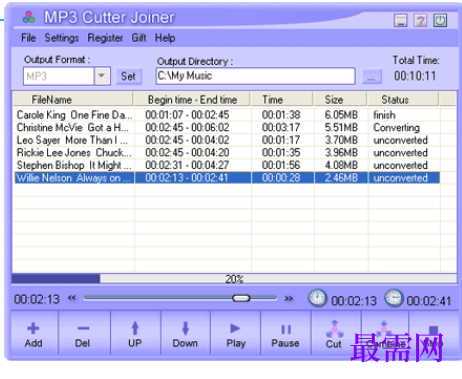Click the minimize window icon in title bar
Viewport: 462px width, 379px height.
[x=401, y=21]
